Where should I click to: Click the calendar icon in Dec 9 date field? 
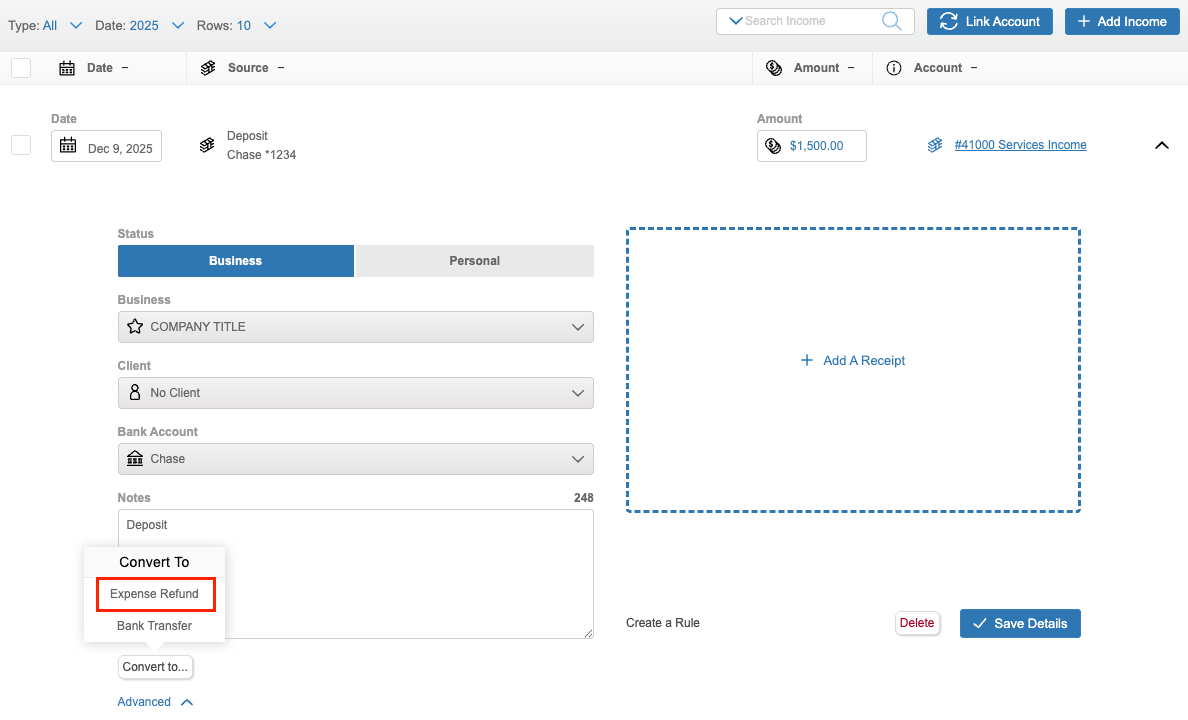pyautogui.click(x=68, y=146)
